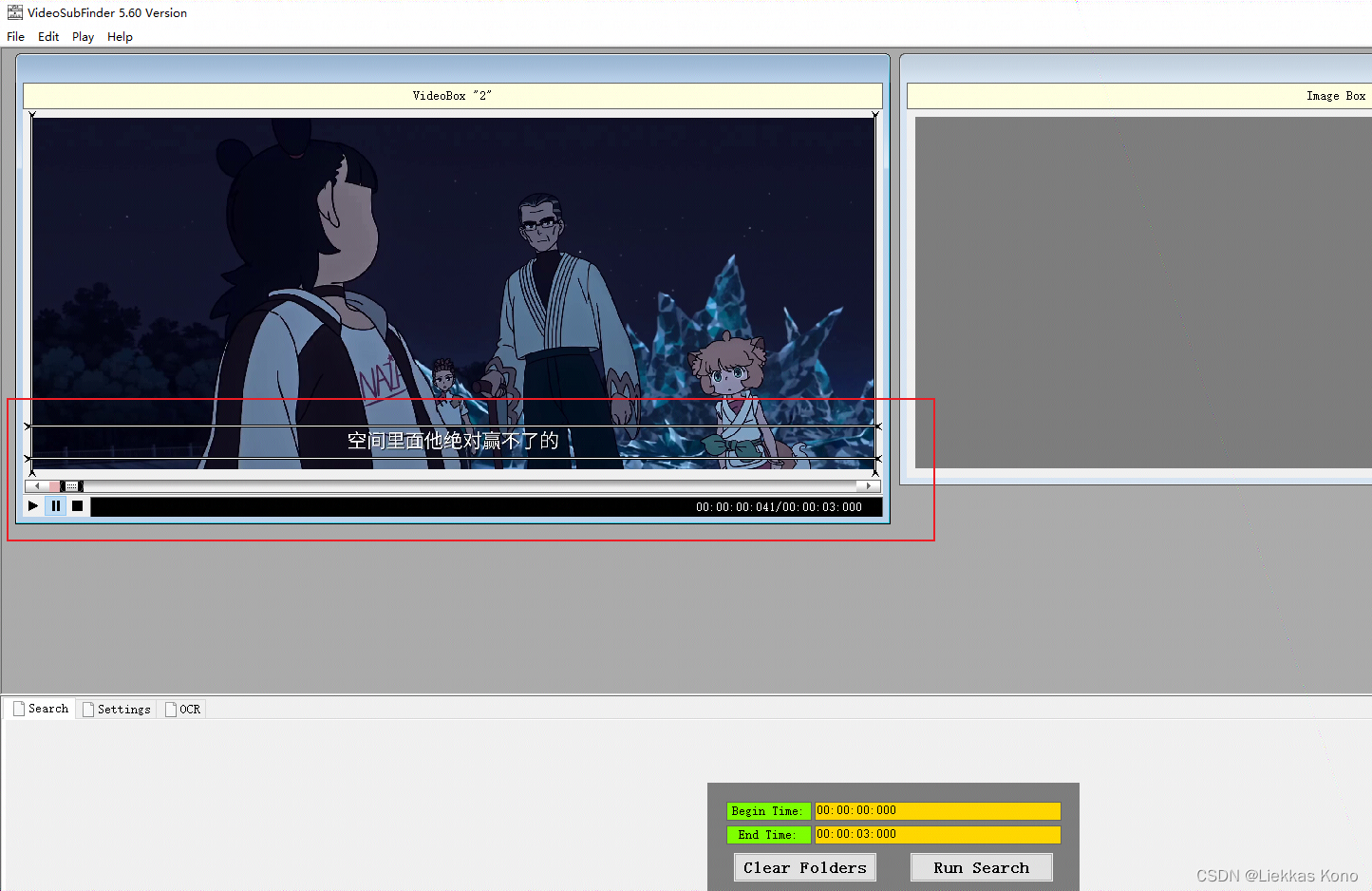Click the Run Search button
This screenshot has width=1372, height=891.
981,867
